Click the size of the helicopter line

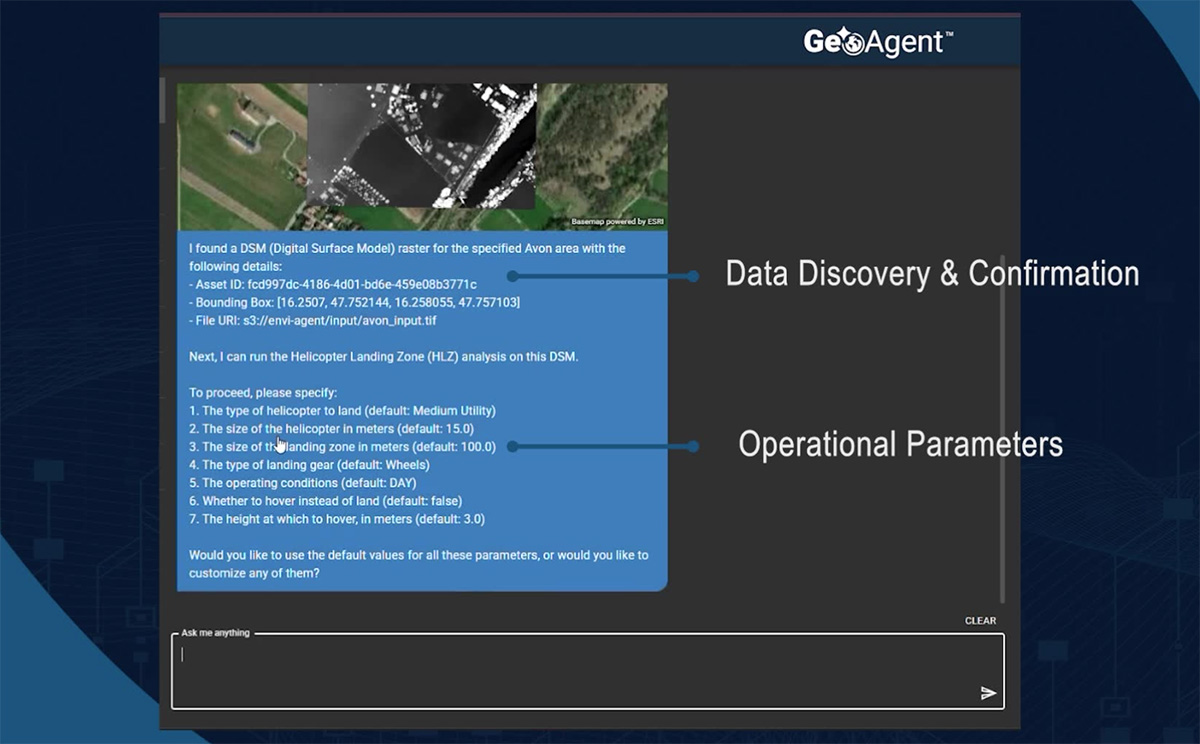coord(331,429)
